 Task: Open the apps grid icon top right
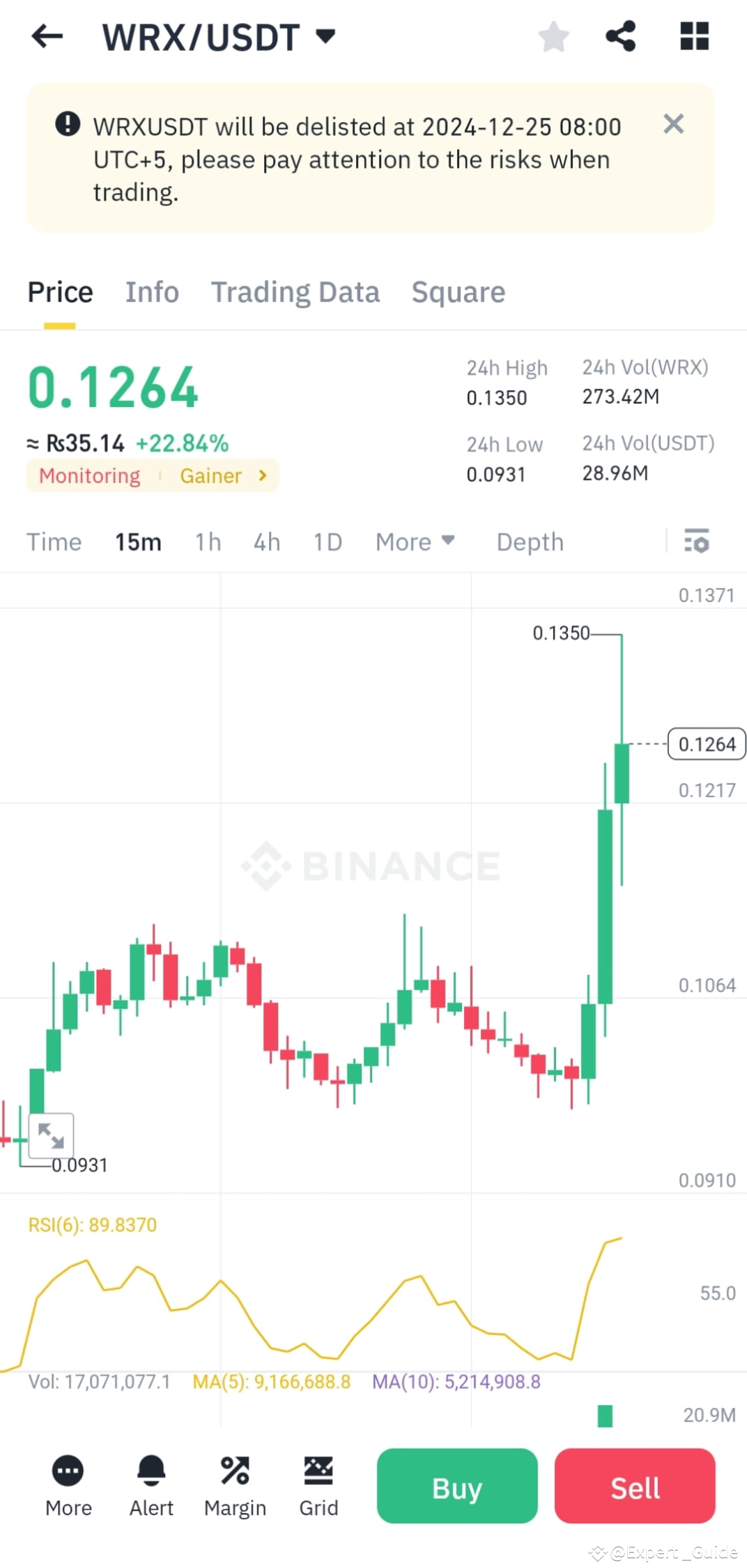coord(694,36)
